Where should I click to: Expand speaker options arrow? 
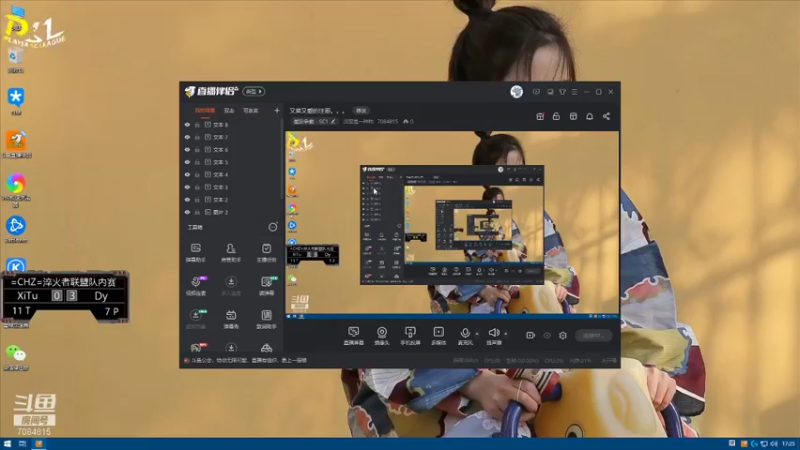click(x=506, y=334)
